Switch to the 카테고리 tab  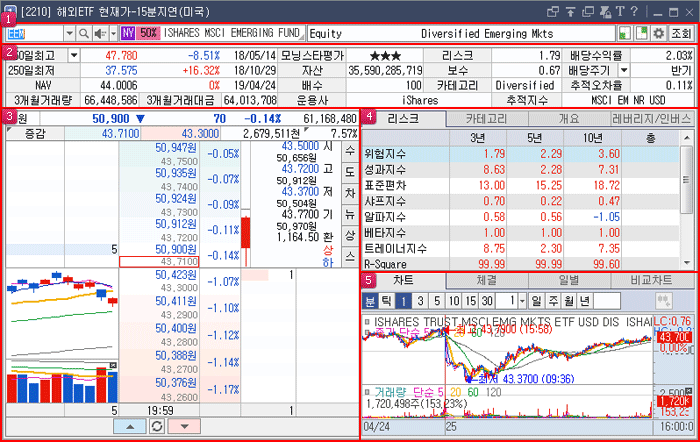click(x=486, y=119)
